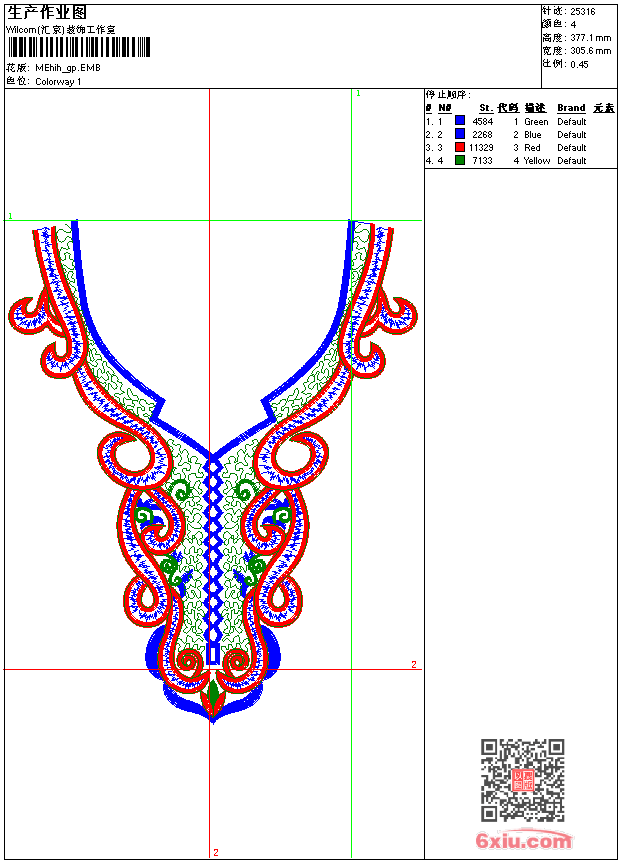Image resolution: width=620 pixels, height=860 pixels.
Task: Click the QR code image
Action: tap(522, 780)
